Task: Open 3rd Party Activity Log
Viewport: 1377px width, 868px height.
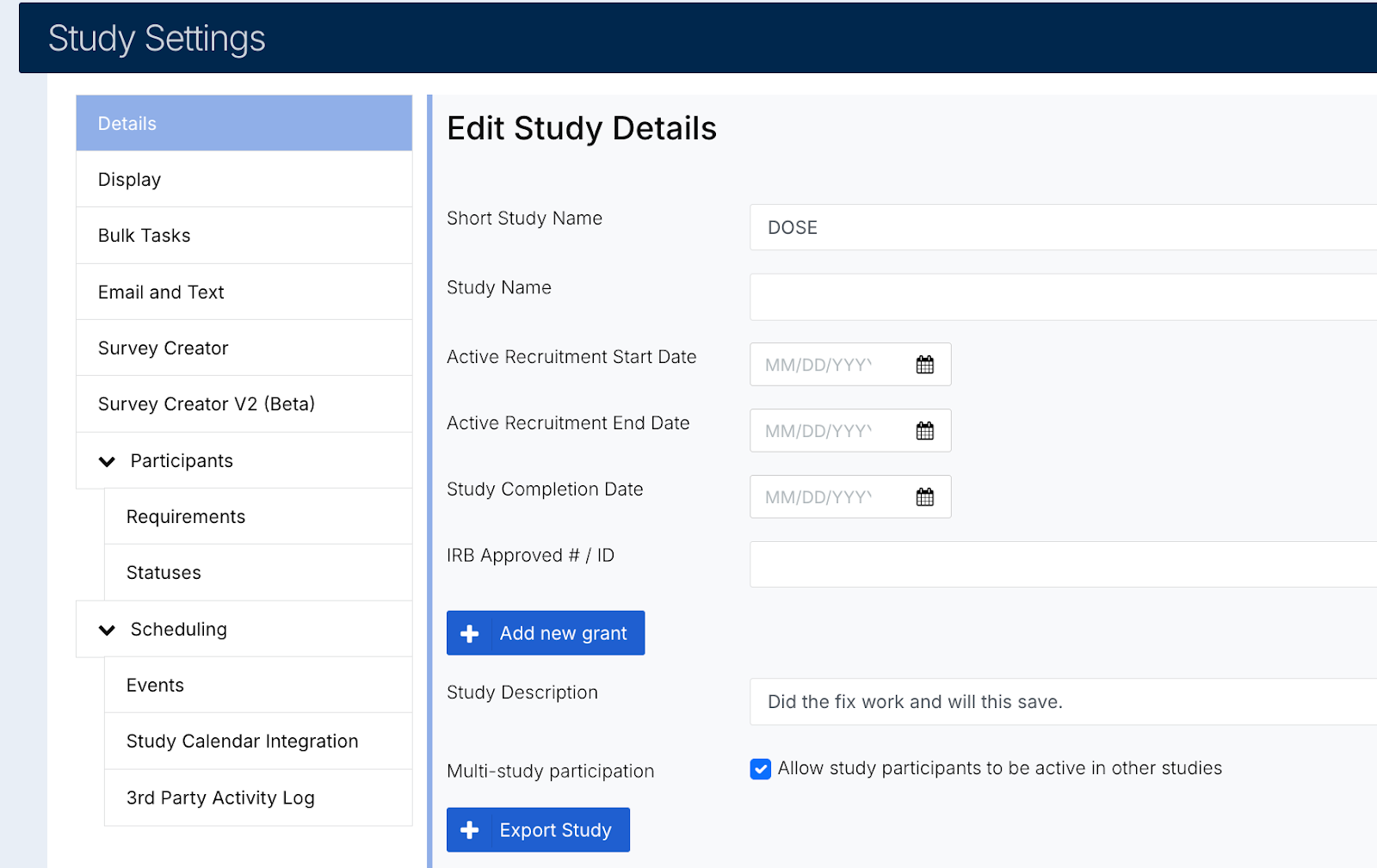Action: pyautogui.click(x=257, y=798)
